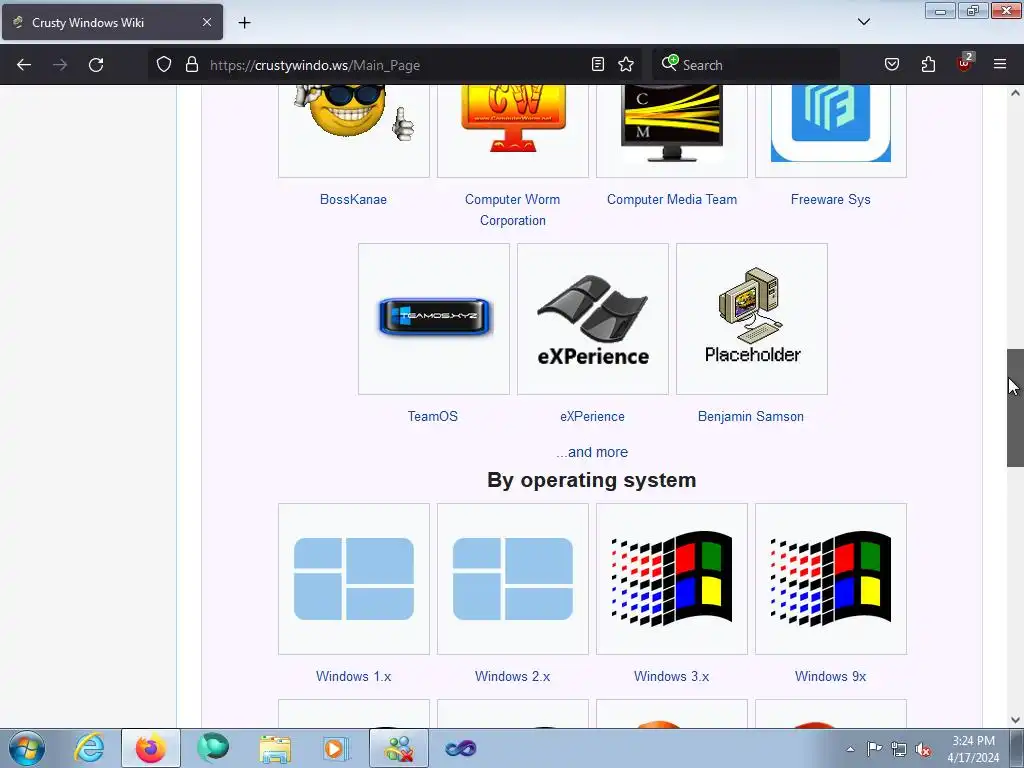1024x768 pixels.
Task: Open Windows Explorer folder taskbar icon
Action: tap(275, 748)
